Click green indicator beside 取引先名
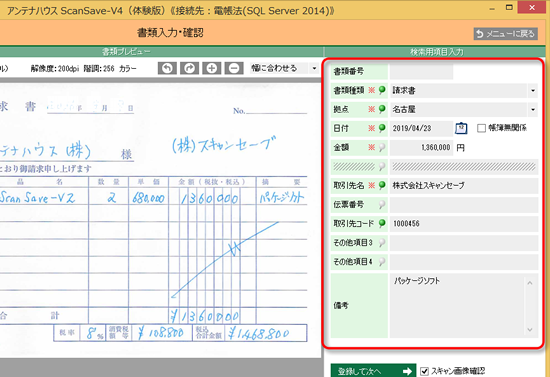550x377 pixels. pos(382,185)
